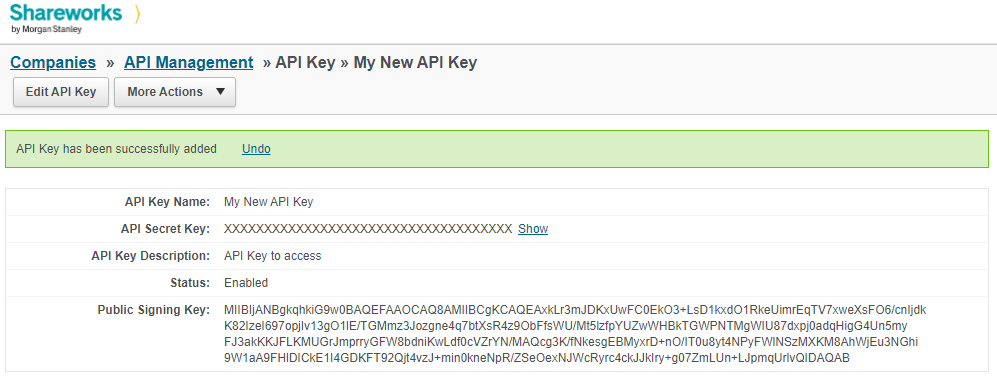Open the More Actions dropdown
The width and height of the screenshot is (997, 378).
tap(175, 92)
